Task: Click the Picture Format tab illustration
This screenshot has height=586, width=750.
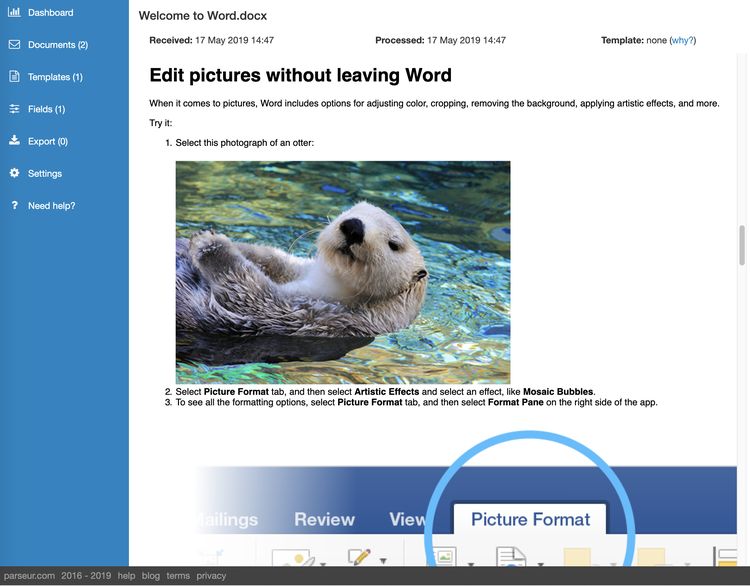Action: click(x=530, y=519)
